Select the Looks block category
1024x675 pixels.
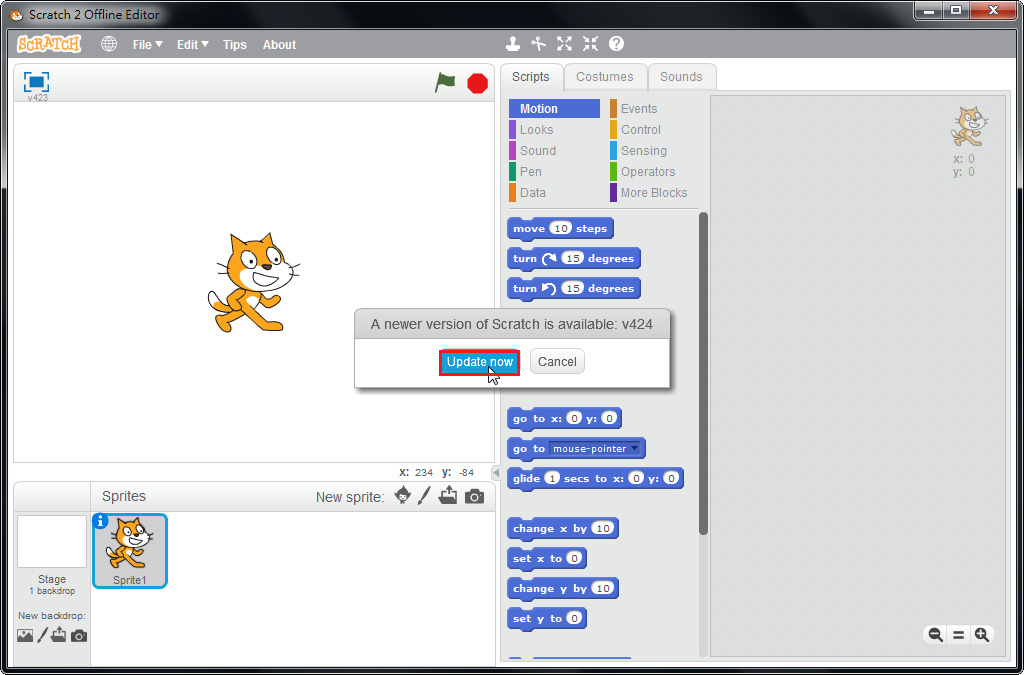[554, 129]
